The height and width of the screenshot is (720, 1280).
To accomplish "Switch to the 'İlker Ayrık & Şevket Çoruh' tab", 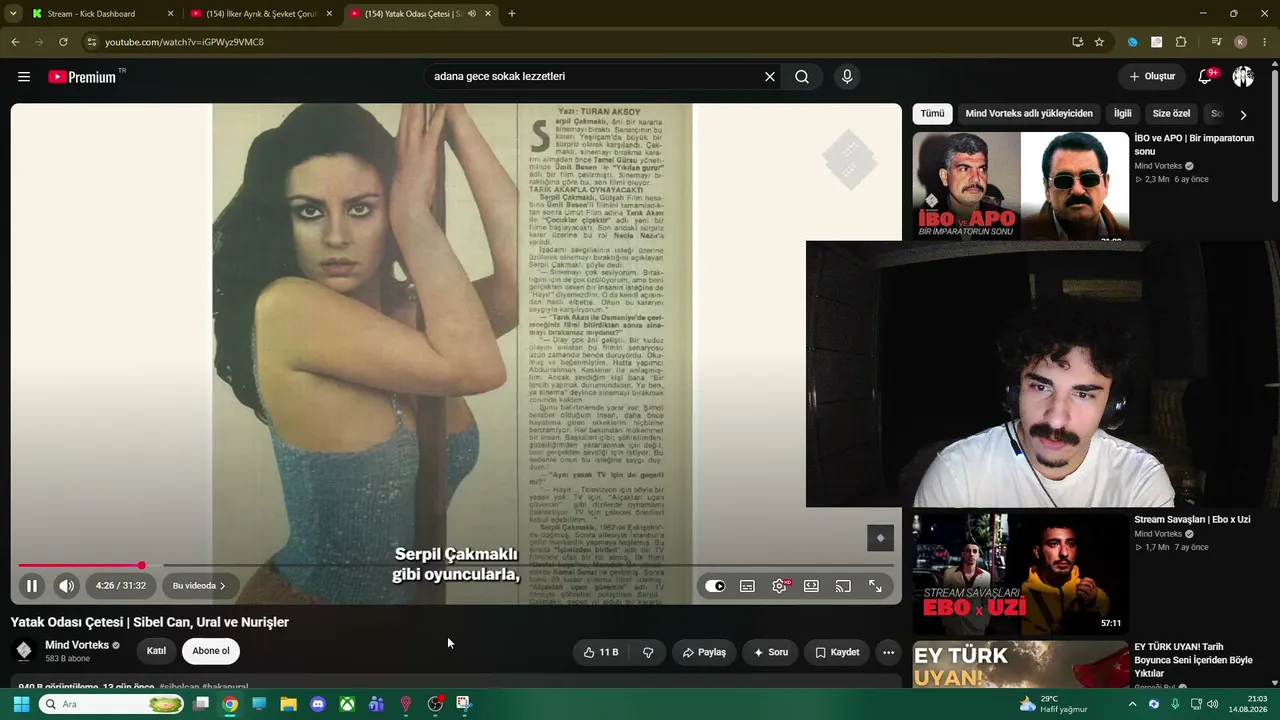I will click(x=263, y=14).
